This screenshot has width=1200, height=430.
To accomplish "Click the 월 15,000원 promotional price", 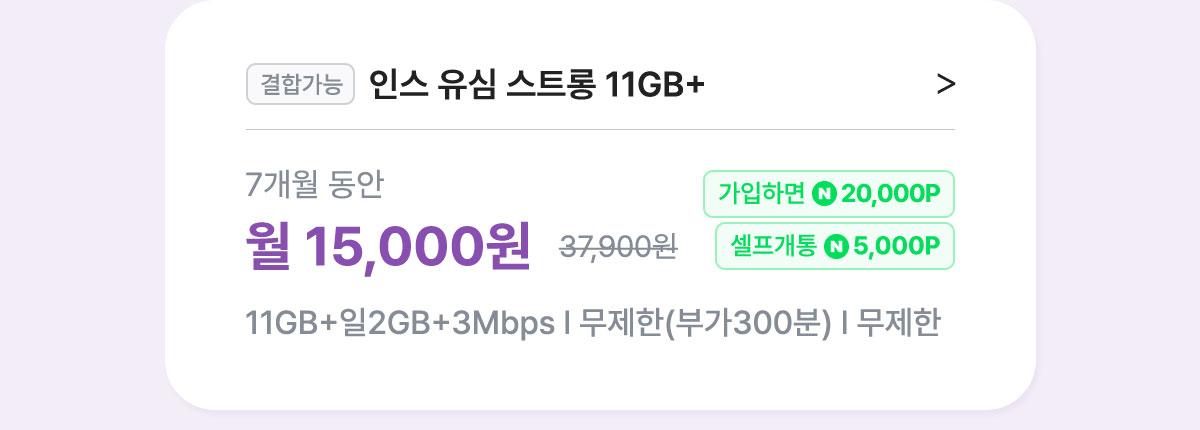I will [388, 246].
